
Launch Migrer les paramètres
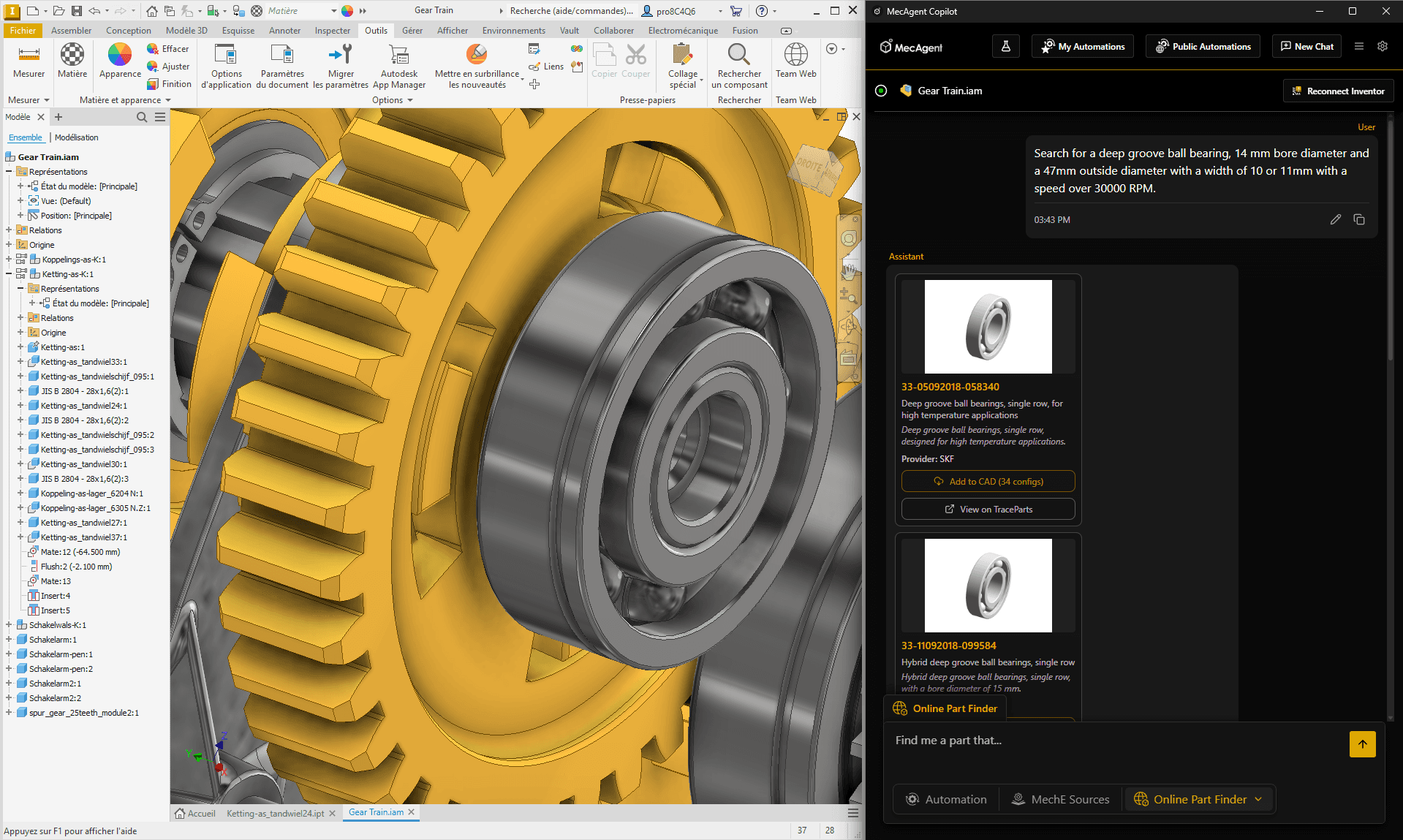(341, 66)
